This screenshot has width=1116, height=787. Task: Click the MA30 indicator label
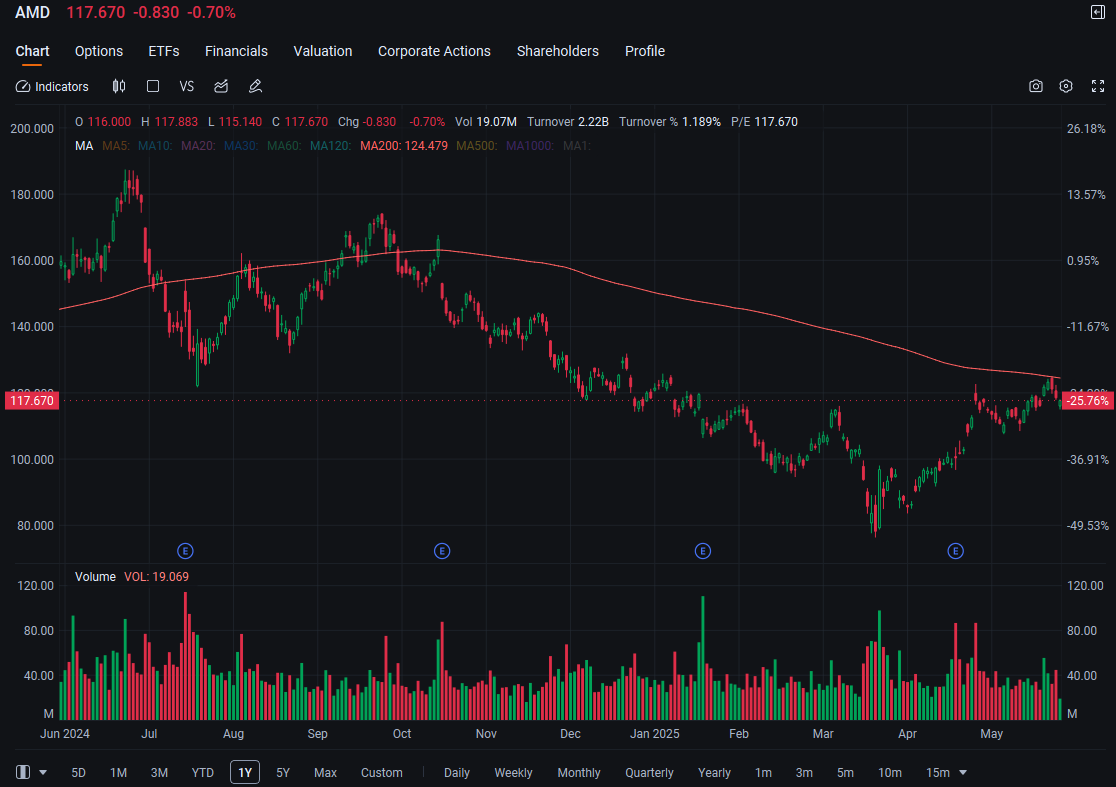pyautogui.click(x=241, y=145)
